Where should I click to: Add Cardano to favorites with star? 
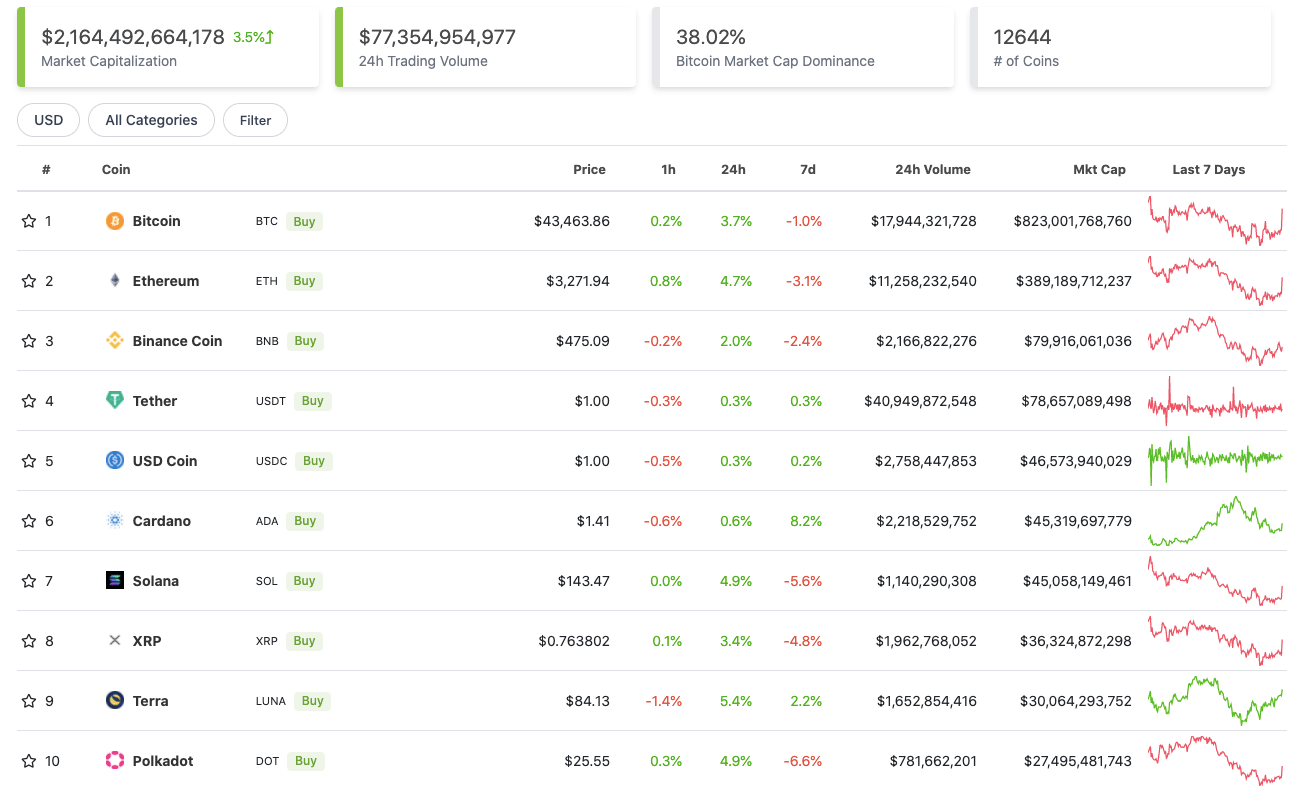pos(29,521)
